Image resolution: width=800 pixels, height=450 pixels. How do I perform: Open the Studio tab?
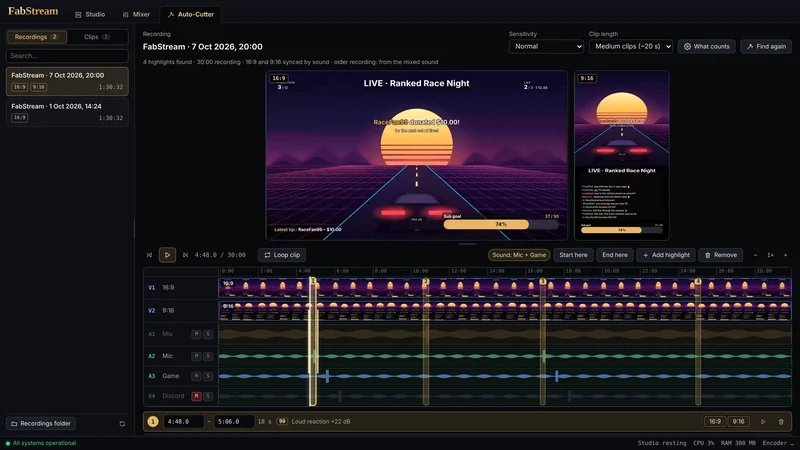[90, 14]
